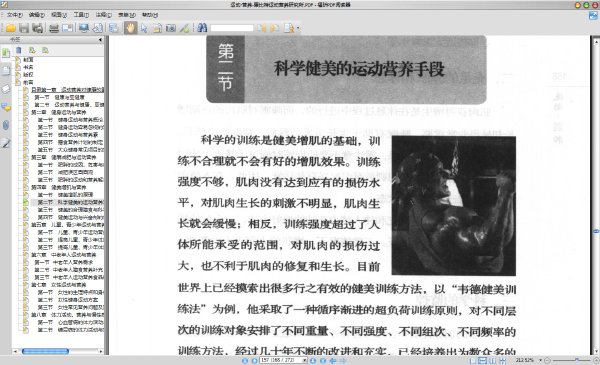This screenshot has width=600, height=365.
Task: Select the arrow selection tool
Action: click(144, 28)
